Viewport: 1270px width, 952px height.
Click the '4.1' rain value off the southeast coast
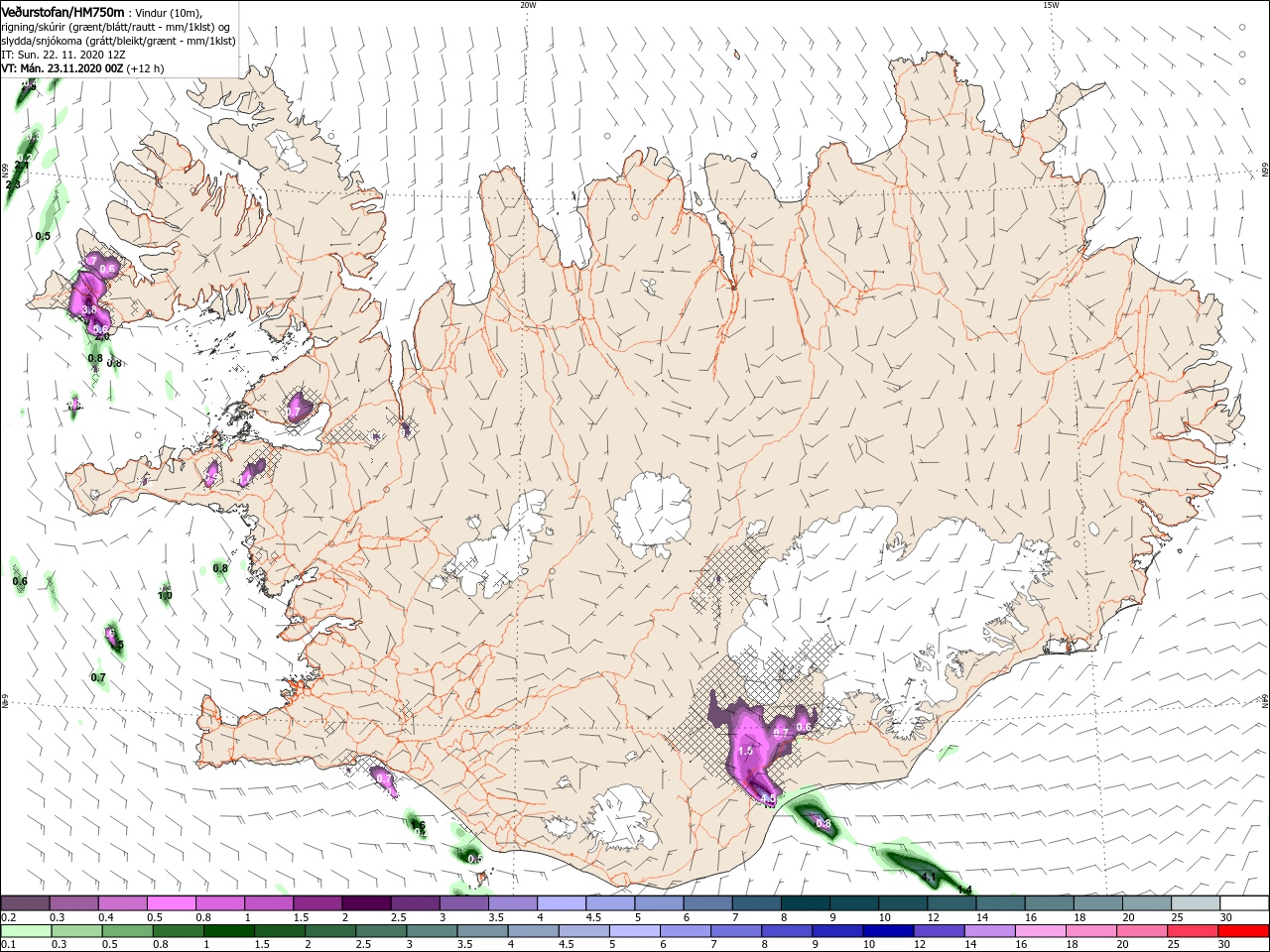coord(929,878)
